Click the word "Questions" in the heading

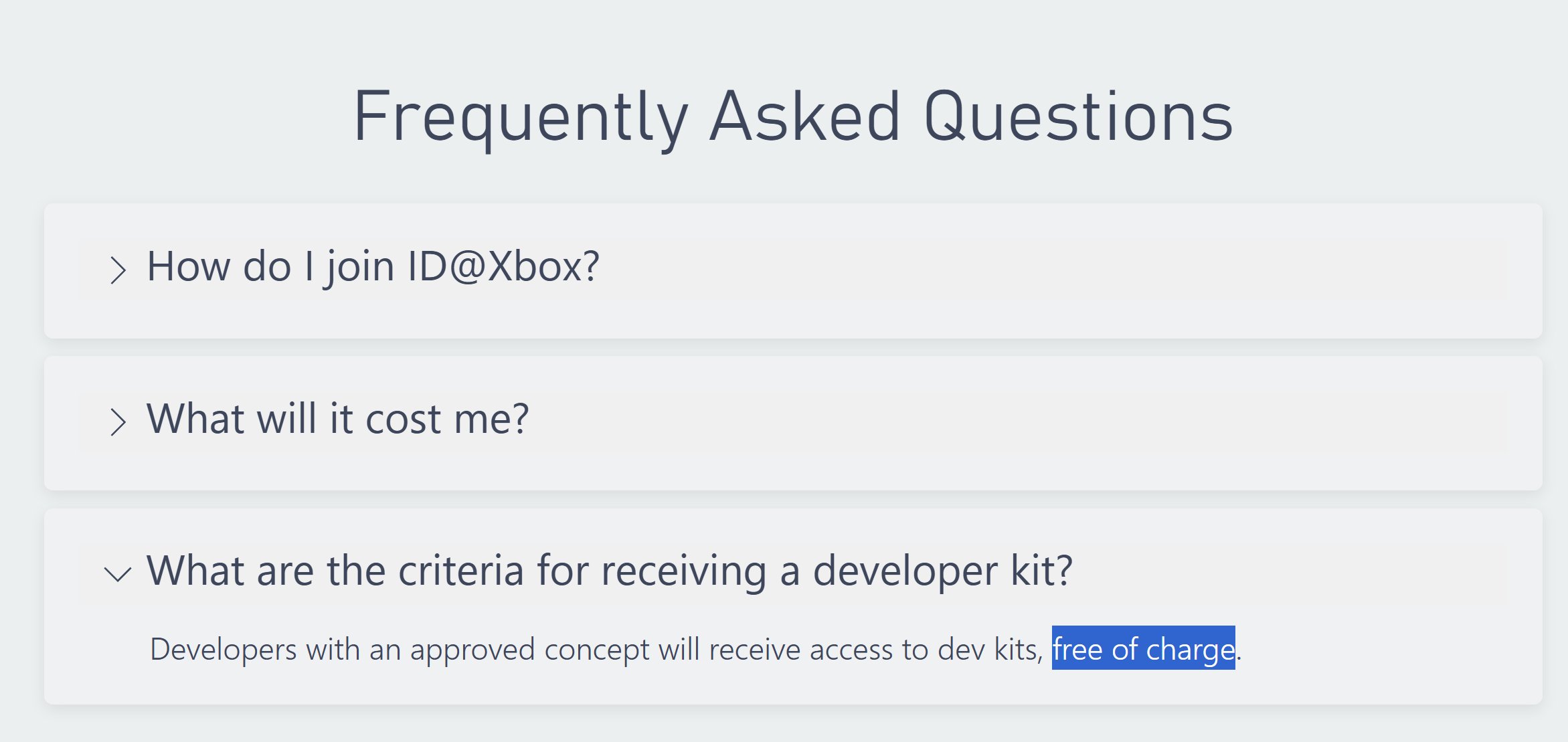pyautogui.click(x=1077, y=117)
